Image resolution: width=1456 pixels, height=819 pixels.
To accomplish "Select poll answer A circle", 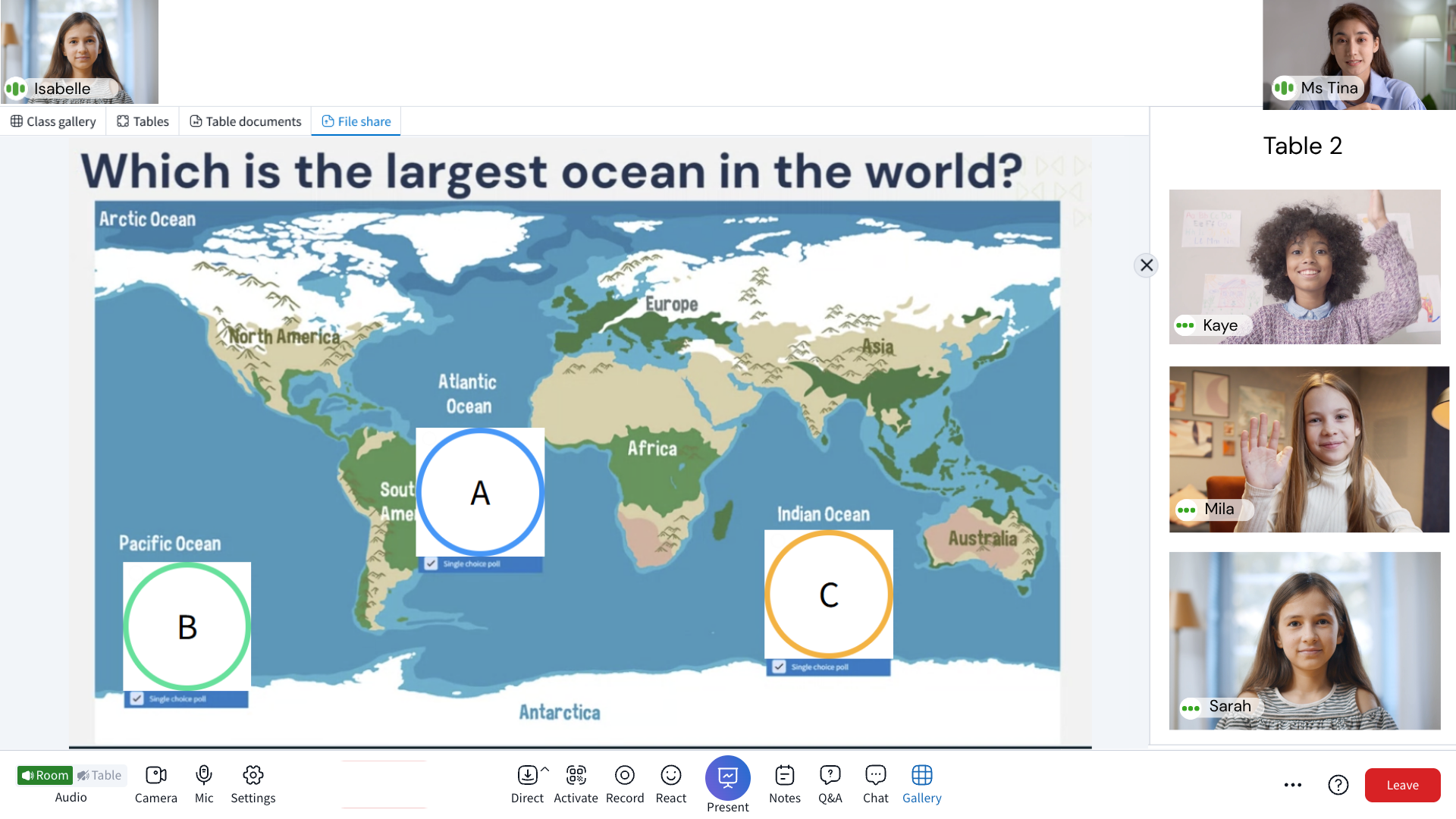I will 480,492.
